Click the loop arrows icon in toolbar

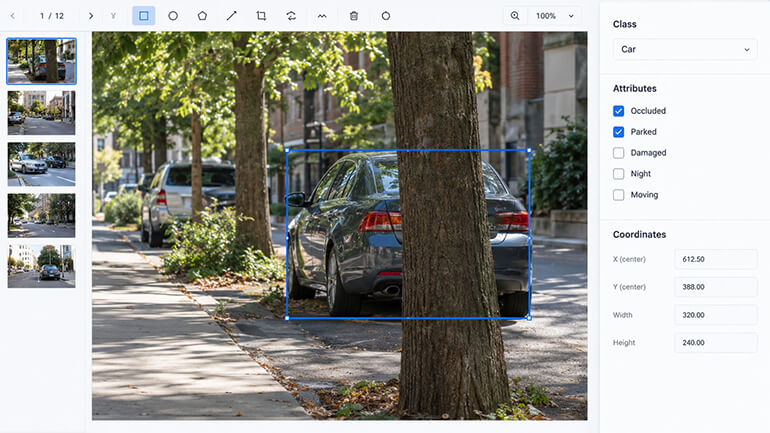291,16
